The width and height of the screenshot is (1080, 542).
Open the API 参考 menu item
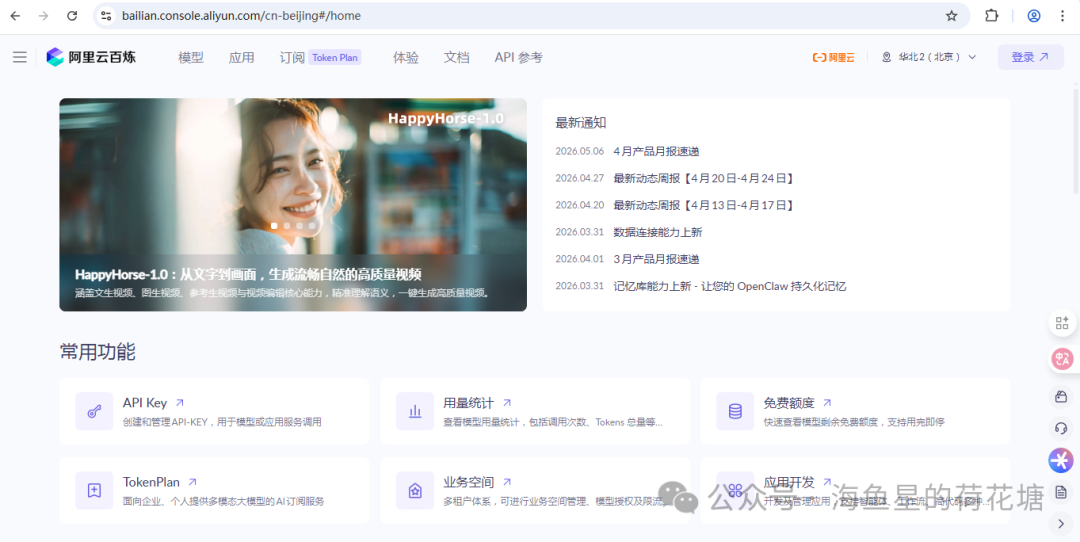[x=519, y=57]
